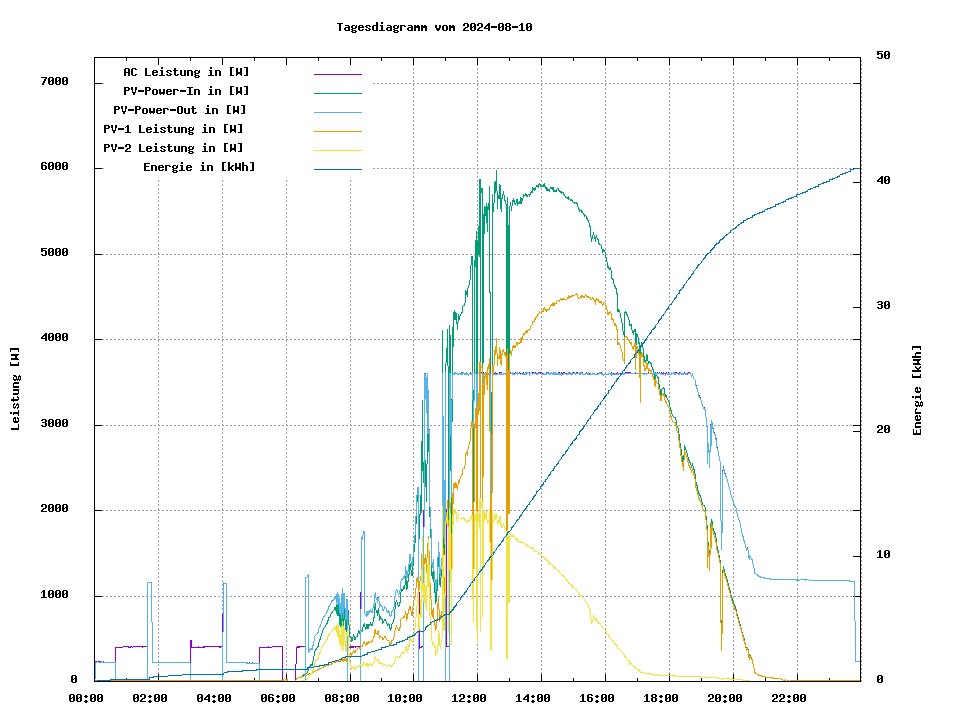Screen dimensions: 960x720
Task: Click the light blue PV-Power-Out legend line sample
Action: click(x=337, y=111)
